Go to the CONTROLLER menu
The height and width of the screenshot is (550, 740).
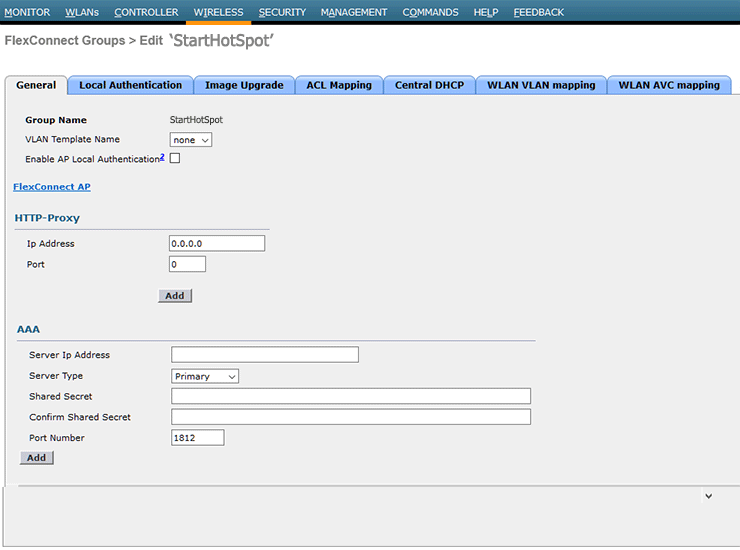(x=146, y=12)
